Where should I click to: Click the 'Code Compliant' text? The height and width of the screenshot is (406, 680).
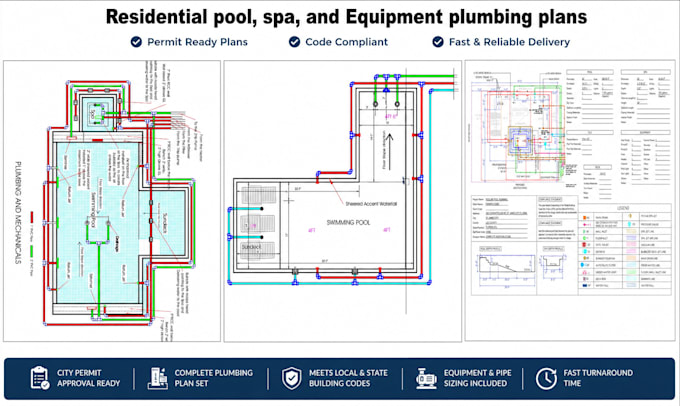[347, 42]
